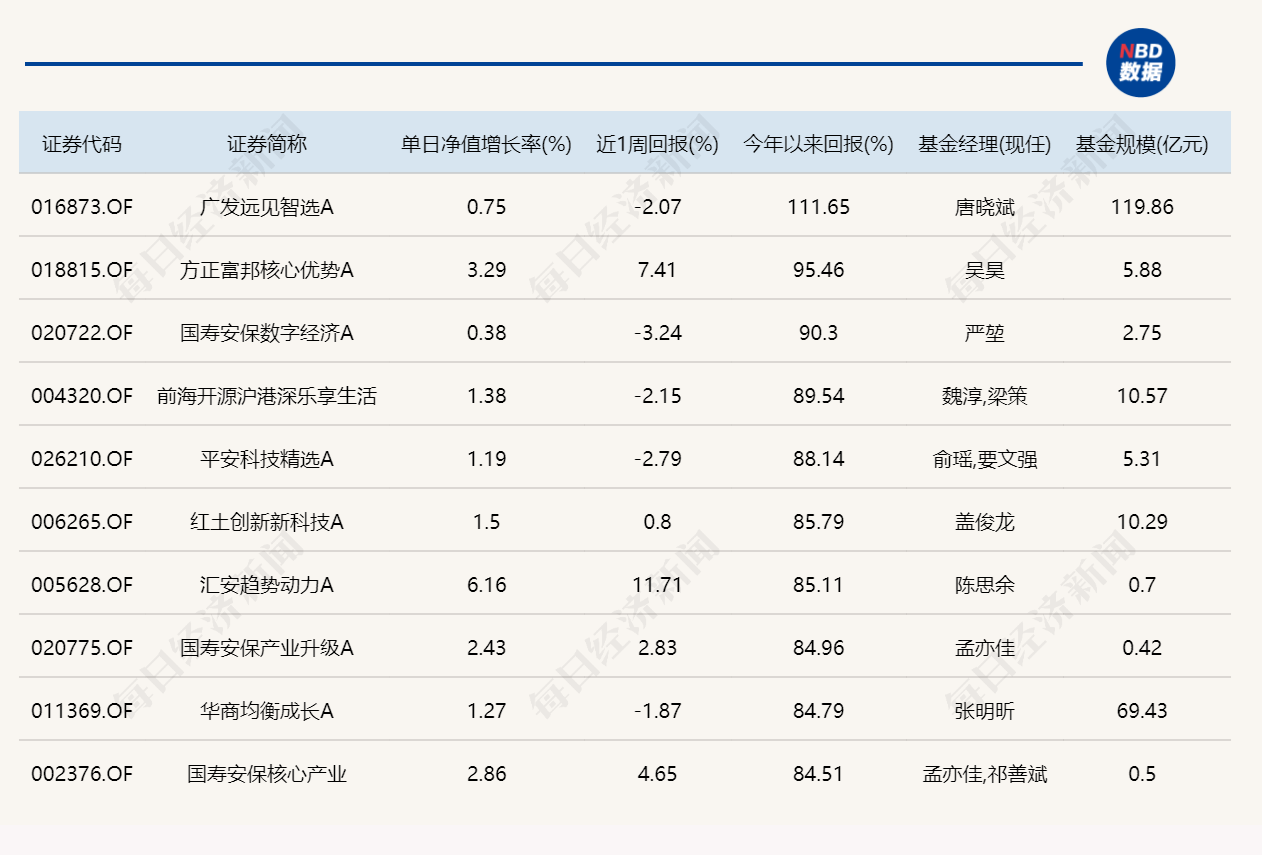Select year-to-date return 89.54

(818, 396)
